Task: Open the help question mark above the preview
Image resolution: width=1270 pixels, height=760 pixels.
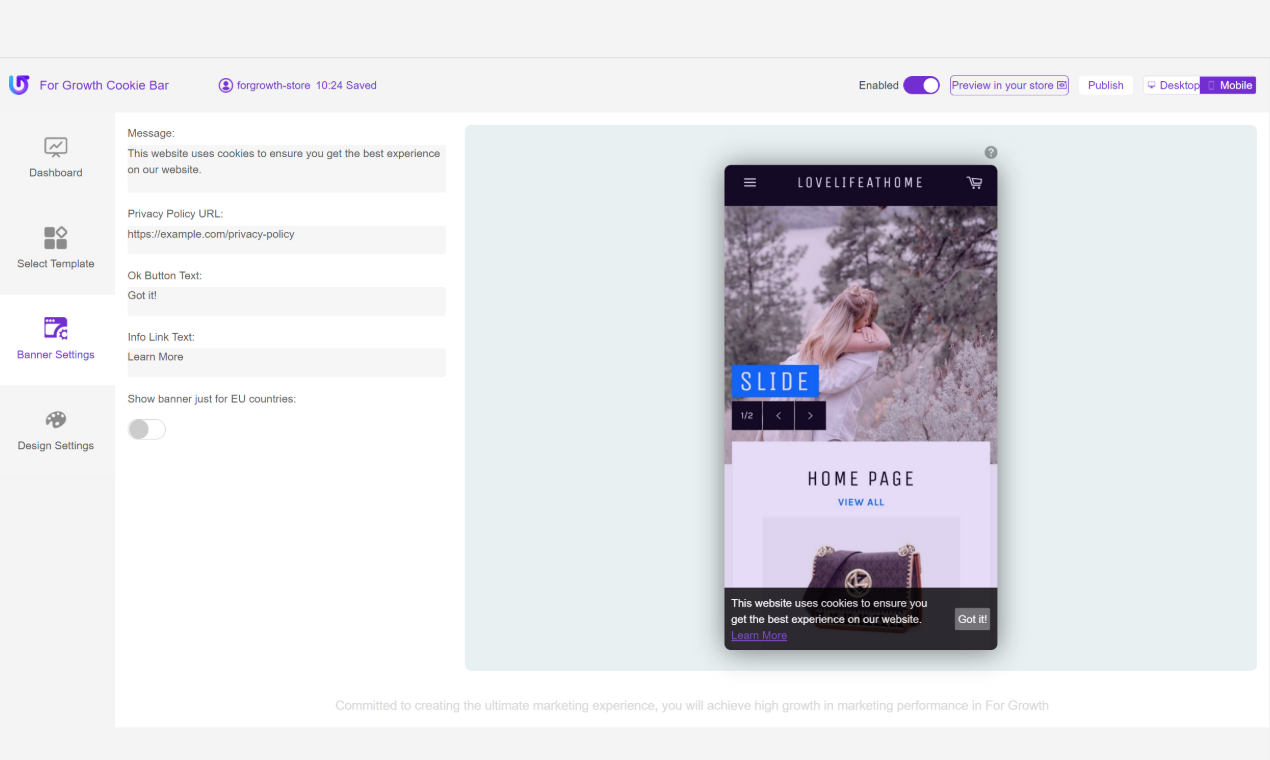Action: (x=990, y=152)
